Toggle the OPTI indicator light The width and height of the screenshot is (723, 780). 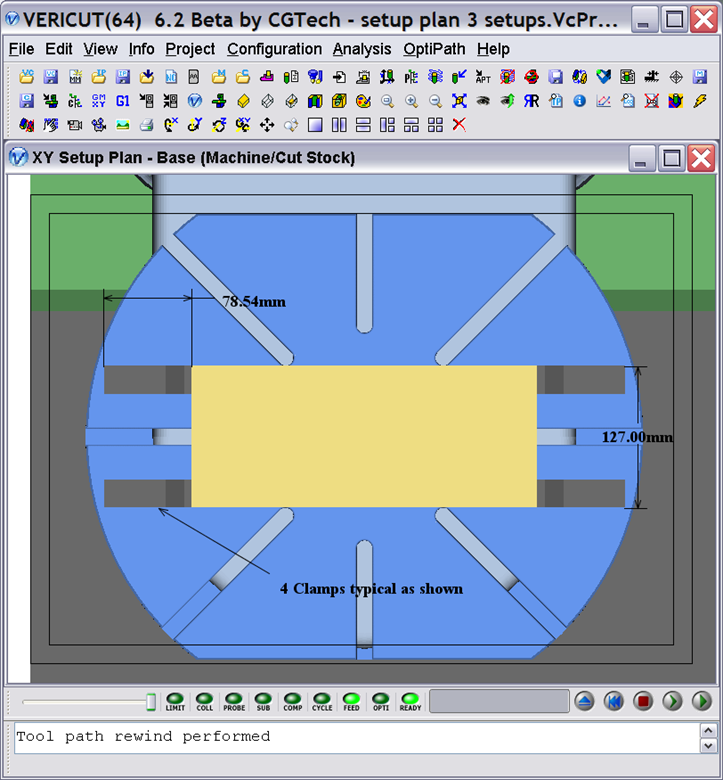click(380, 699)
